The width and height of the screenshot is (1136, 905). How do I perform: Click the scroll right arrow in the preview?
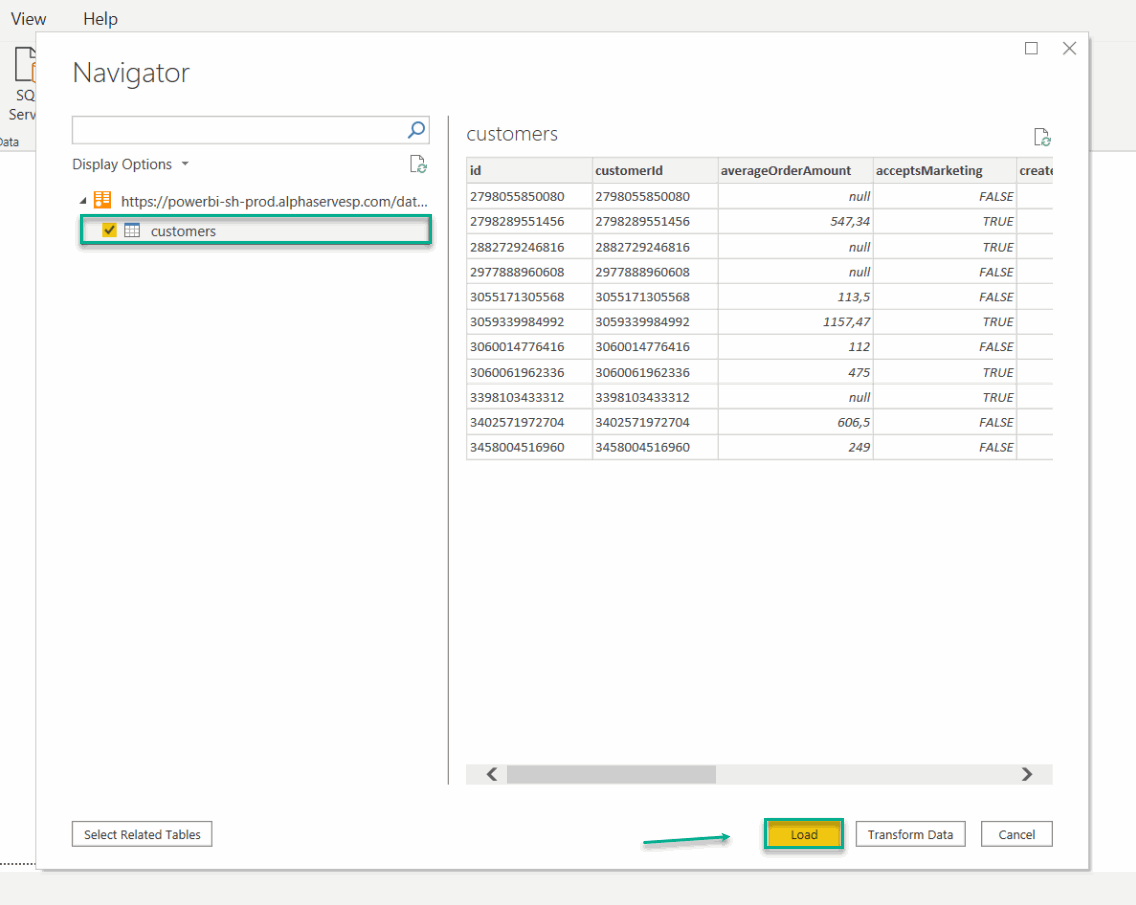coord(1027,774)
